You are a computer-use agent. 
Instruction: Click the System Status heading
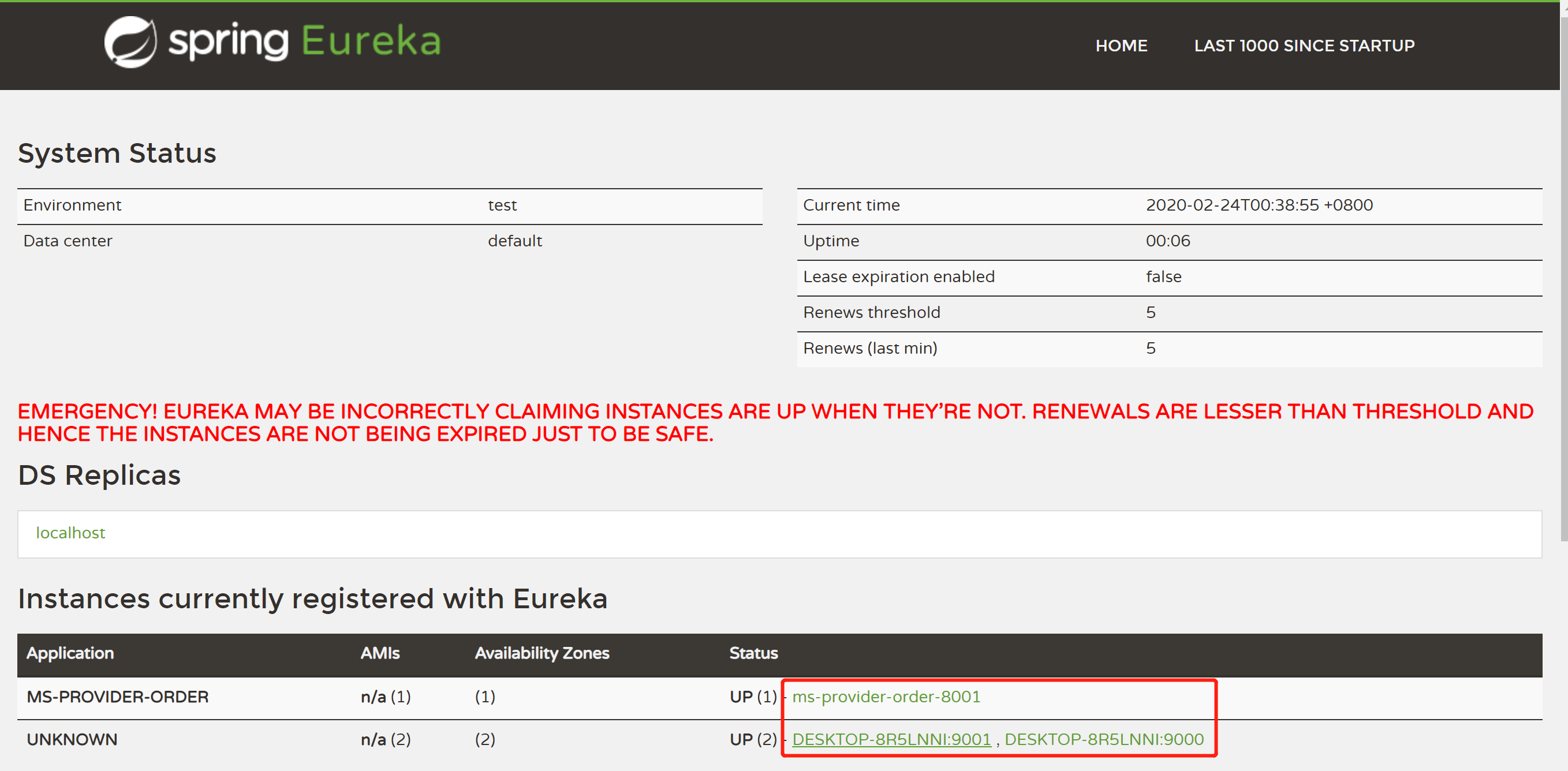pyautogui.click(x=117, y=153)
